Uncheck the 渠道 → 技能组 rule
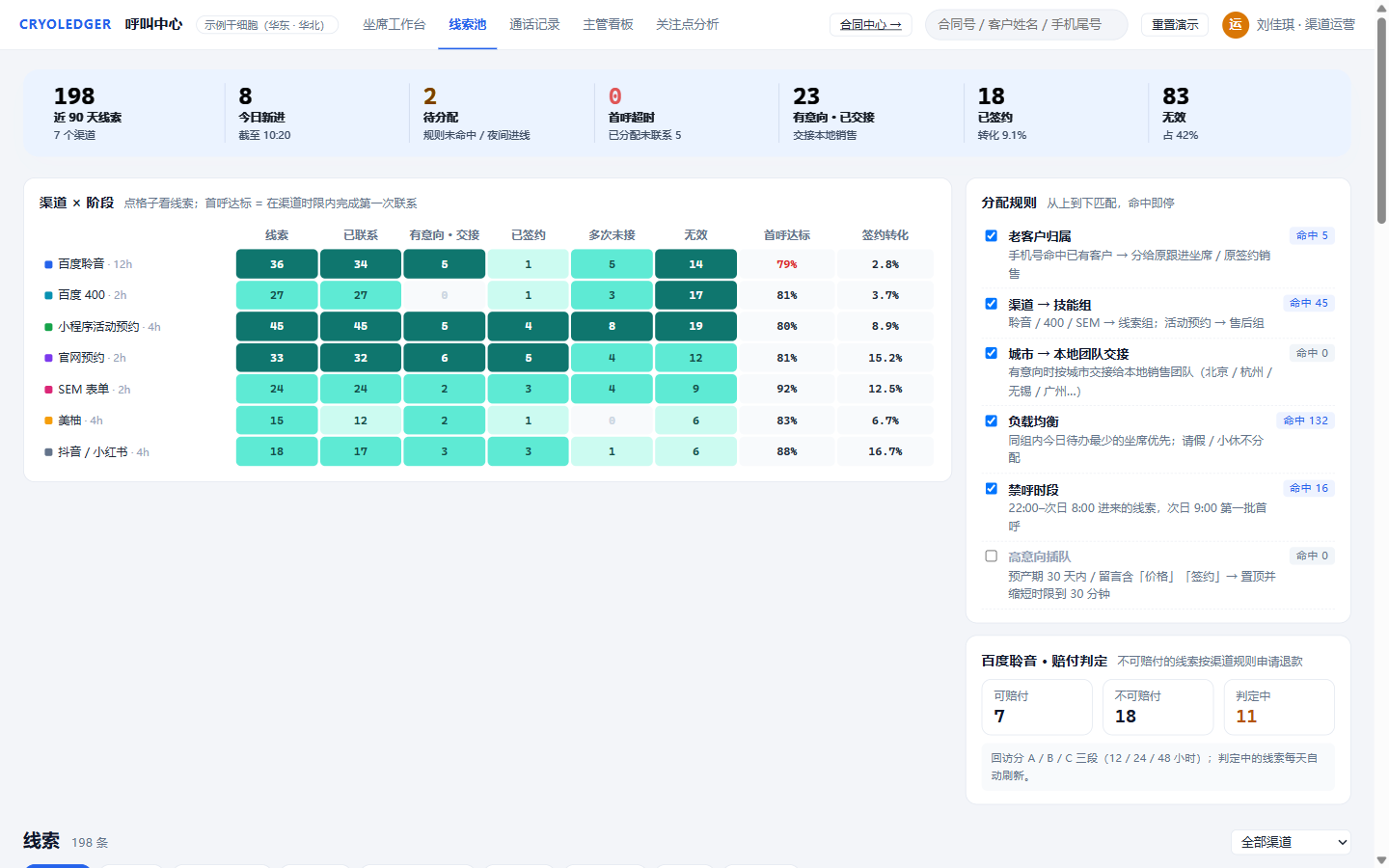This screenshot has height=868, width=1389. pyautogui.click(x=991, y=304)
